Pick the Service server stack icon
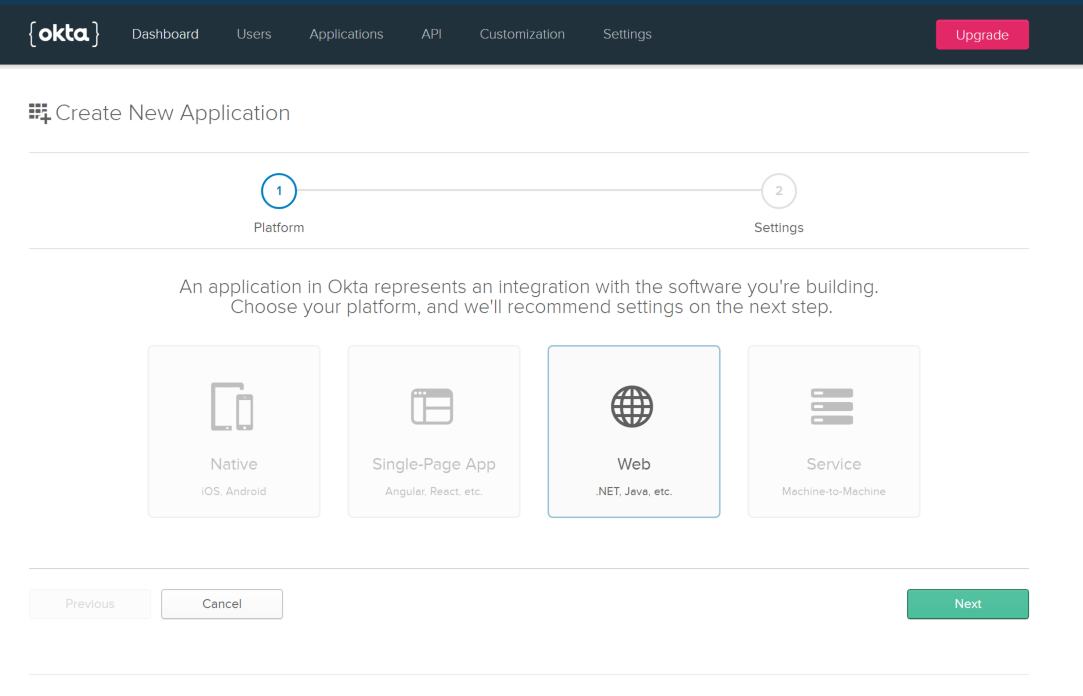1083x696 pixels. pos(832,406)
